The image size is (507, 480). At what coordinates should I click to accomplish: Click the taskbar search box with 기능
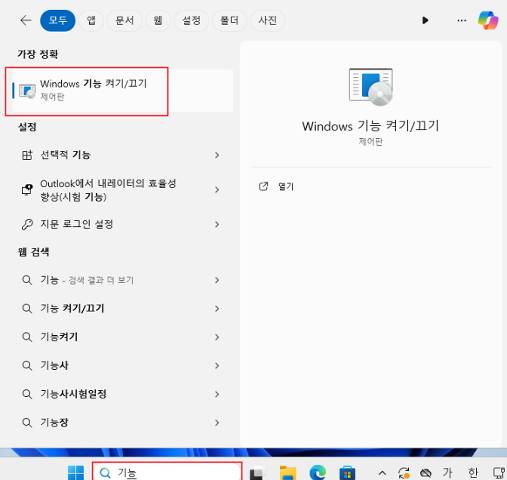[x=167, y=471]
